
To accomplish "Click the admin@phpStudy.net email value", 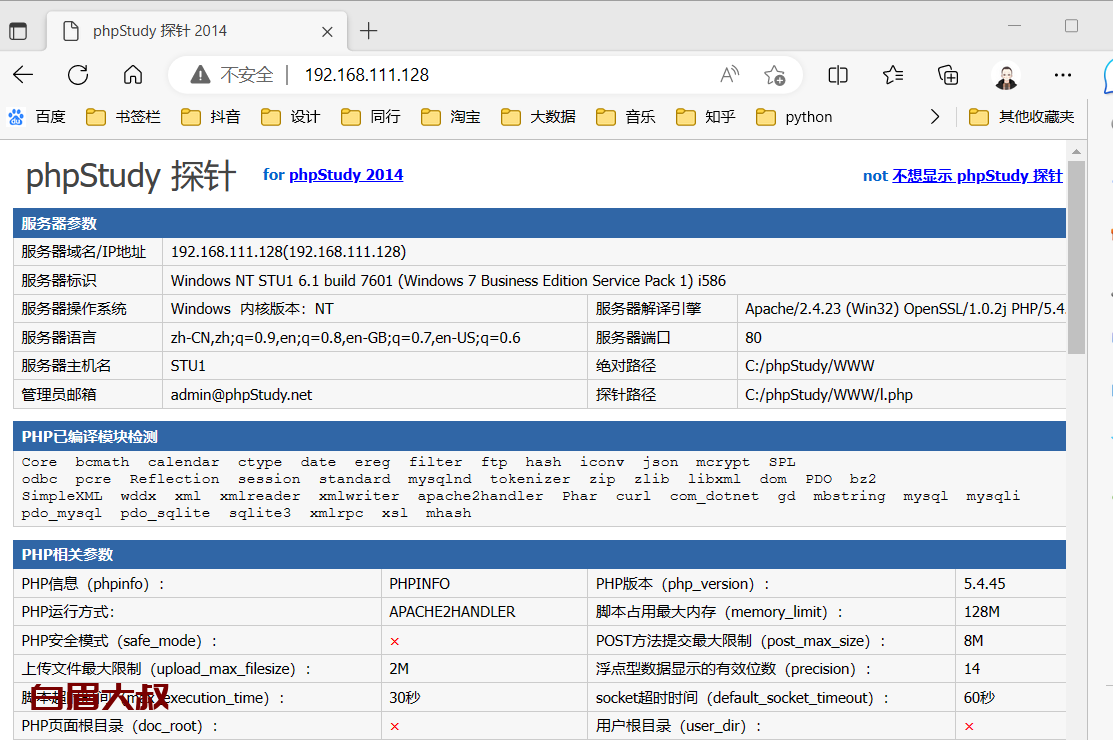I will [x=241, y=394].
